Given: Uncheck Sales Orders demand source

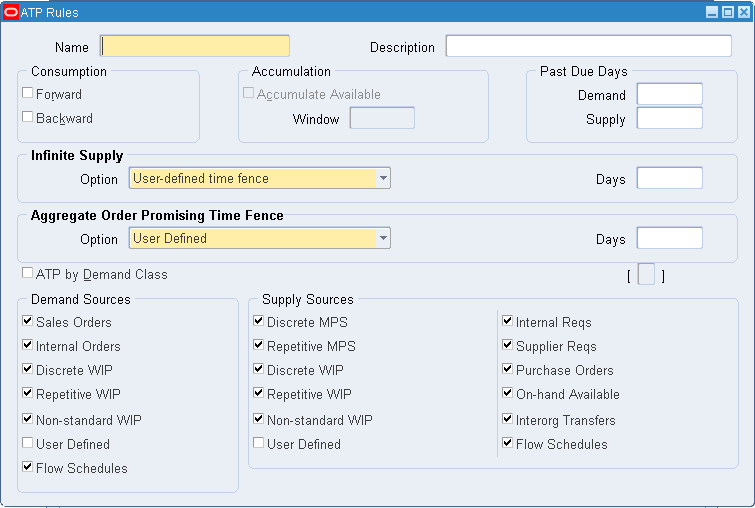Looking at the screenshot, I should point(27,321).
